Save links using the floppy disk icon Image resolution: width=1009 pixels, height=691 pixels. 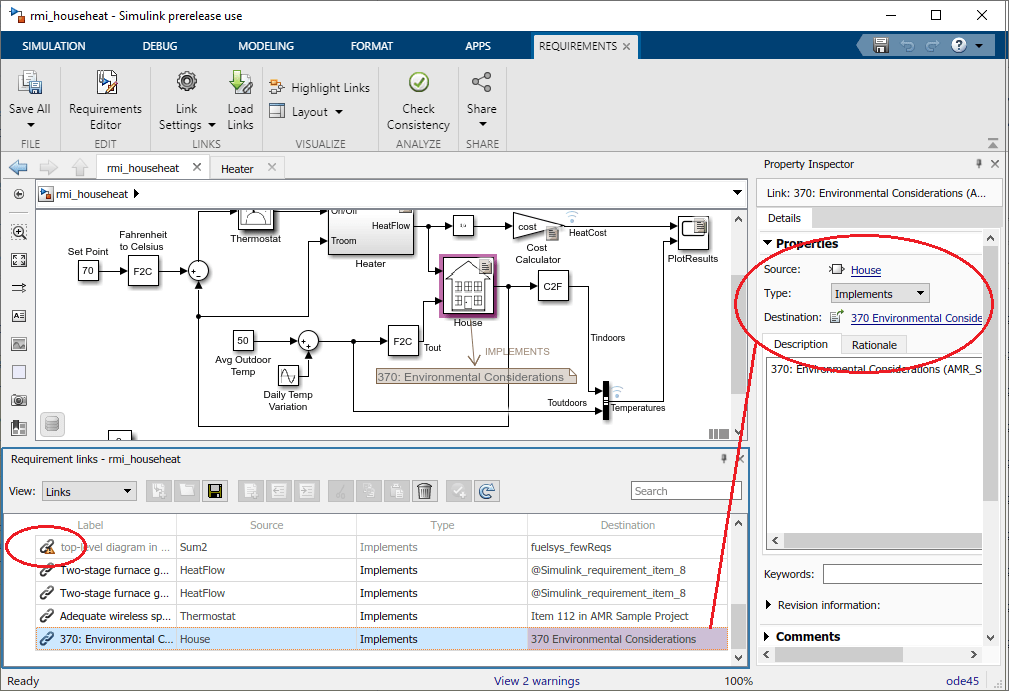coord(213,491)
